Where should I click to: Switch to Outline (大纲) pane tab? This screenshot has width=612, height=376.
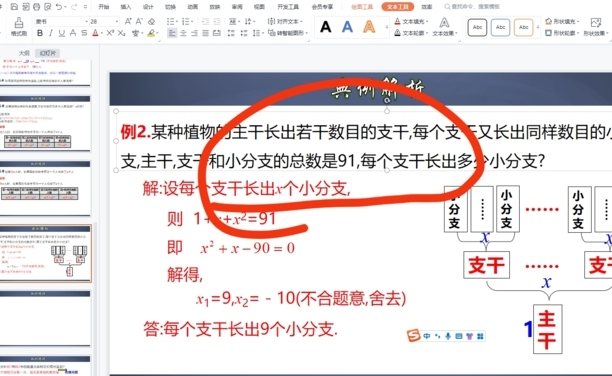(24, 53)
